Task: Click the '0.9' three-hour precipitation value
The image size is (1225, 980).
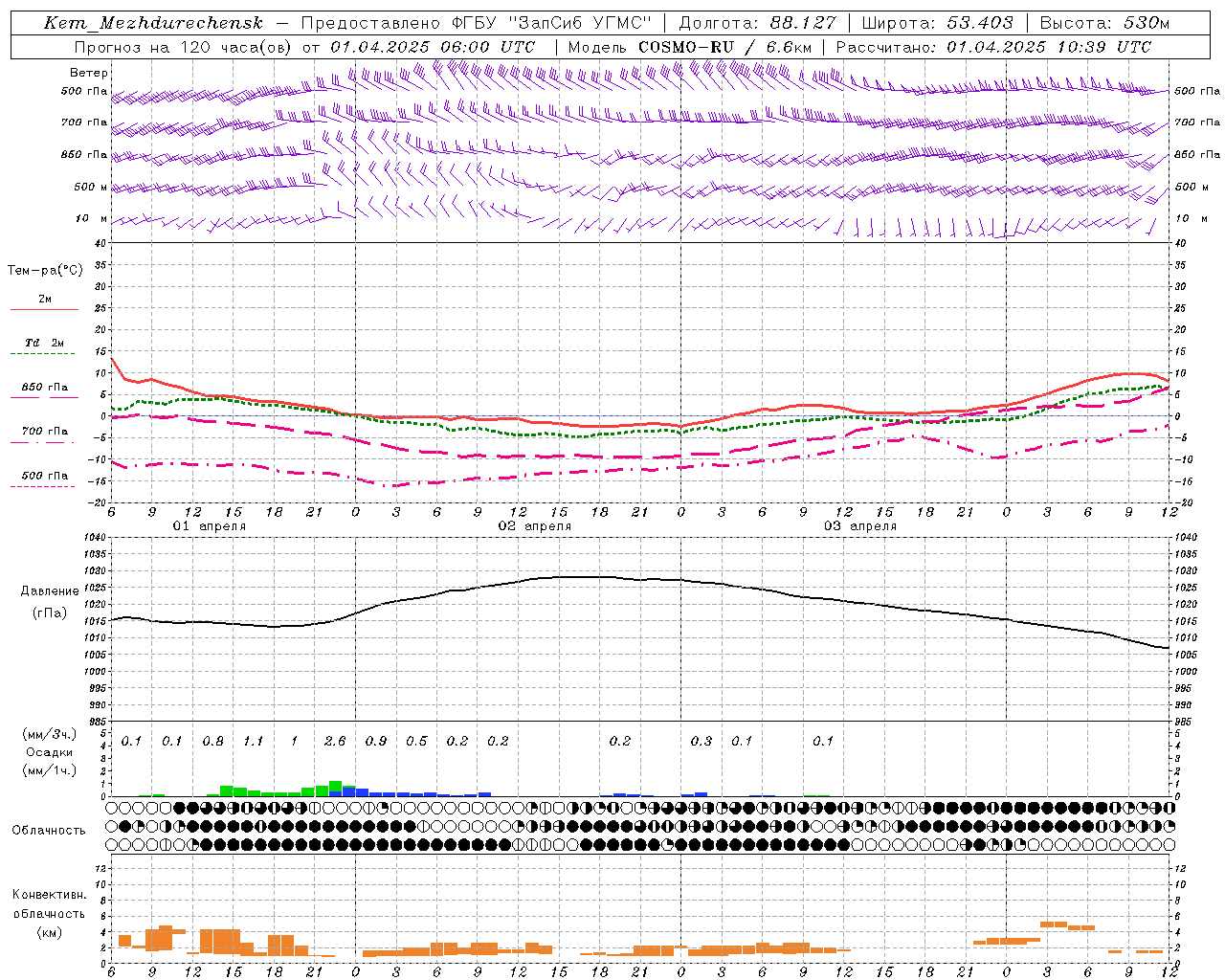Action: [376, 742]
